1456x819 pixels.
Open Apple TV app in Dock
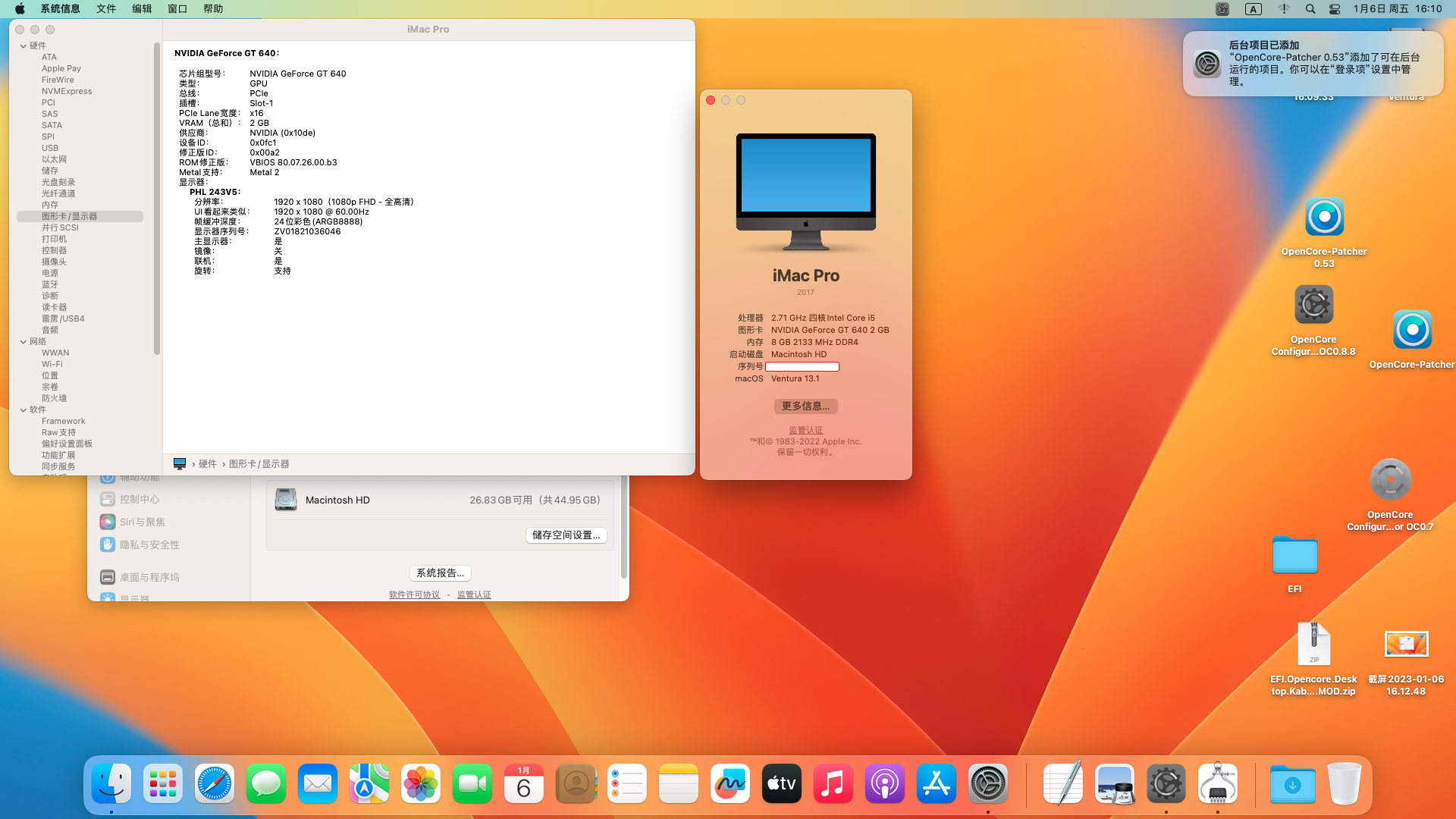tap(781, 783)
